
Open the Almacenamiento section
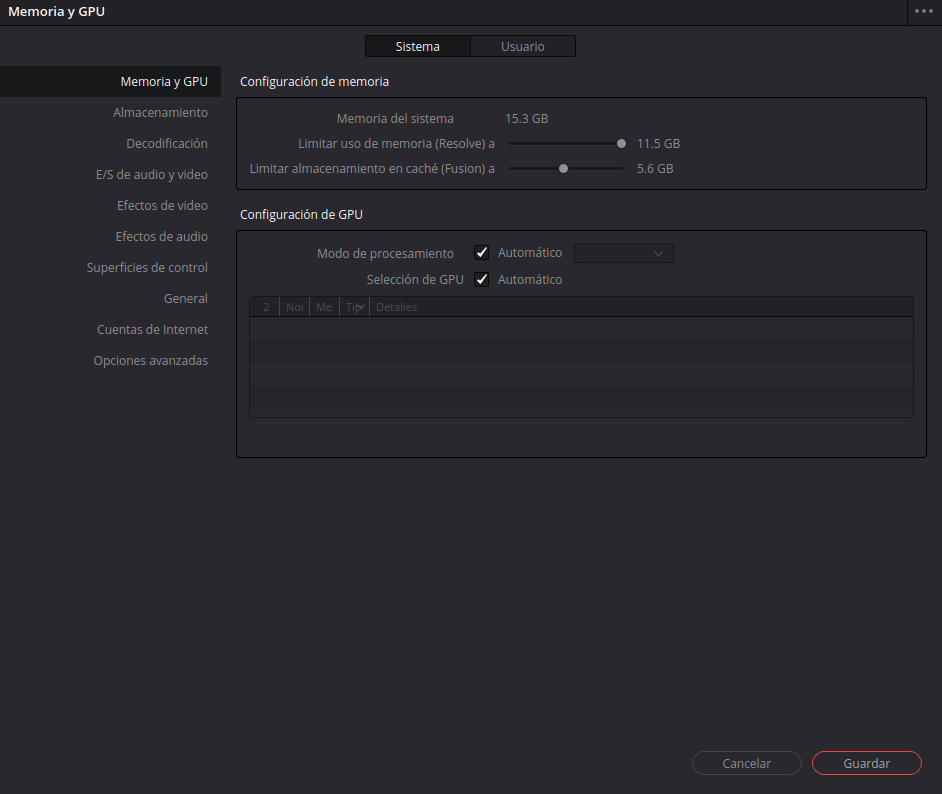coord(160,112)
